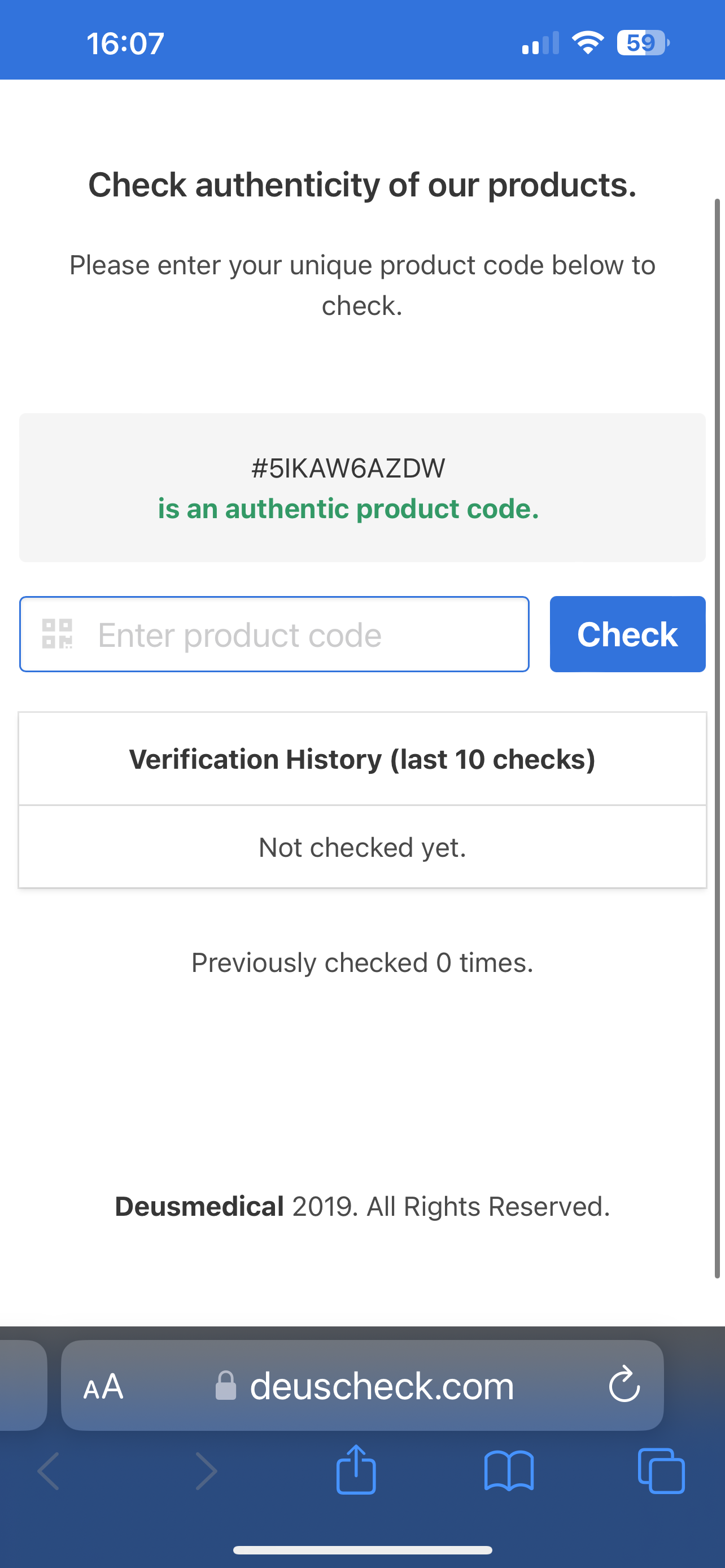The height and width of the screenshot is (1568, 725).
Task: Go forward with the right chevron
Action: 206,1471
